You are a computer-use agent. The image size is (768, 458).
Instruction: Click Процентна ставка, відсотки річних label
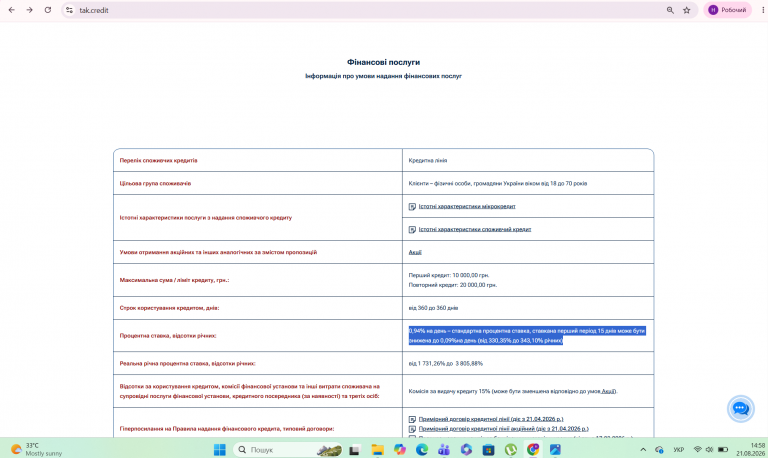point(168,336)
